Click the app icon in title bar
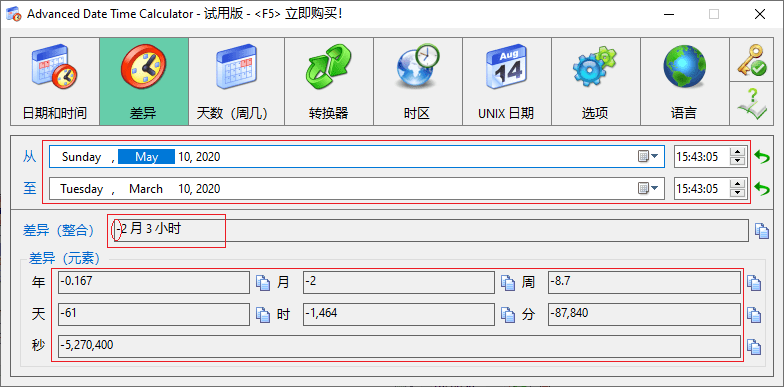Screen dimensions: 784x387 point(14,14)
